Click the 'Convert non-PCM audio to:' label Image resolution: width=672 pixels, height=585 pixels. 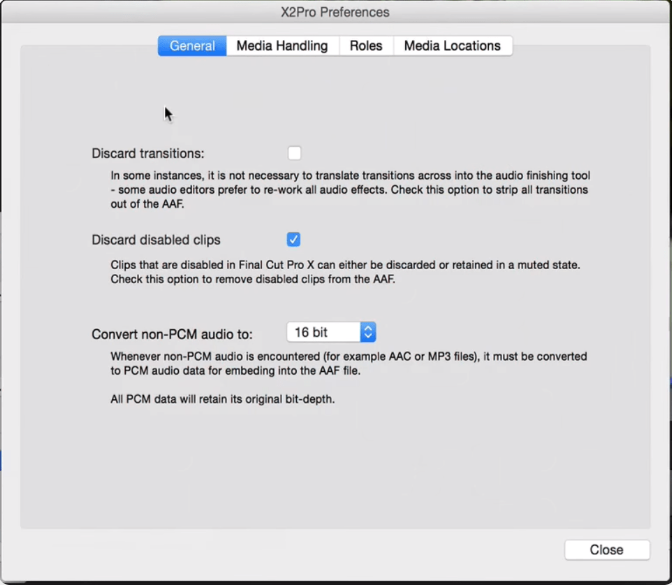click(172, 334)
